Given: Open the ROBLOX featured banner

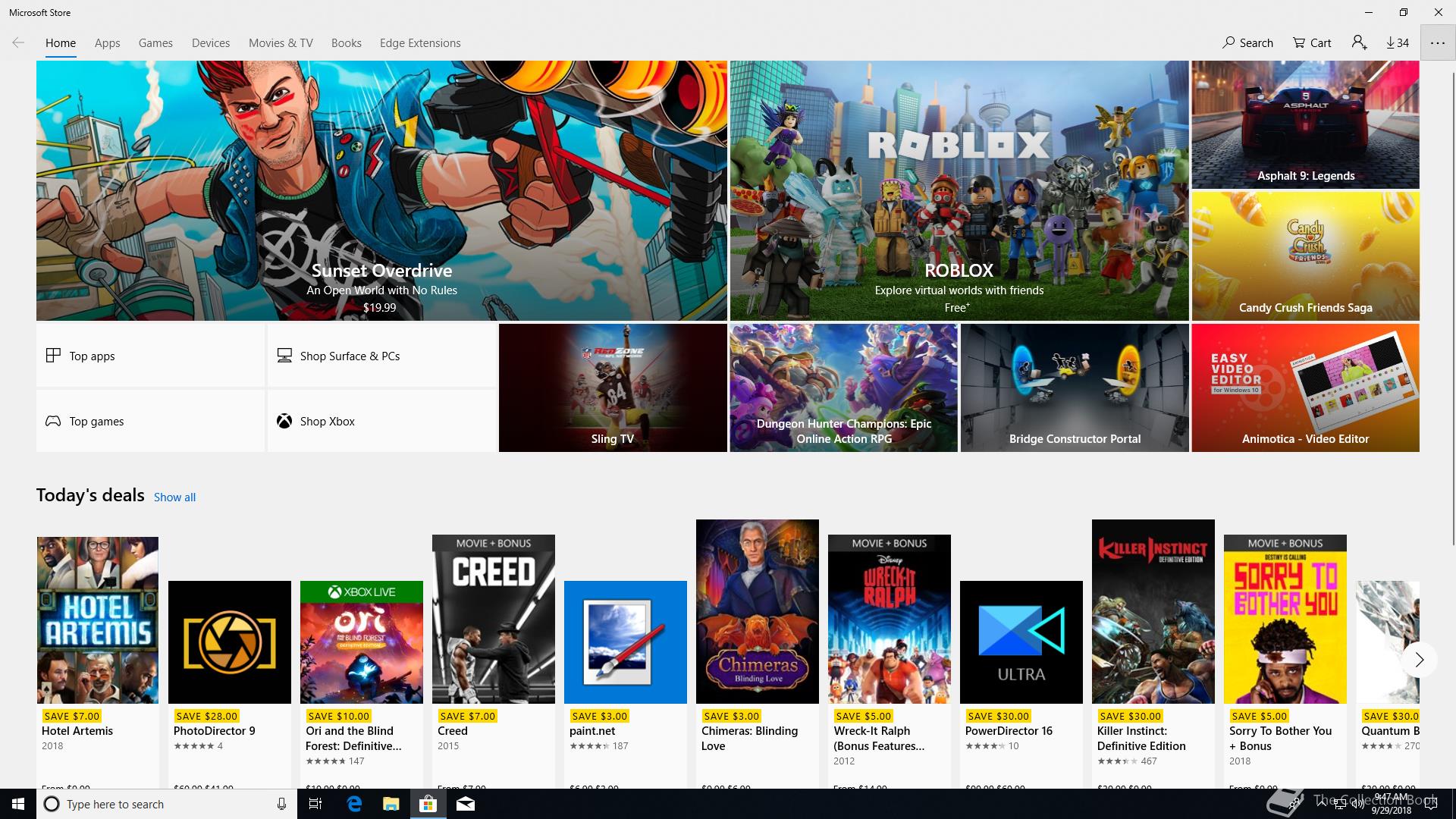Looking at the screenshot, I should point(959,190).
